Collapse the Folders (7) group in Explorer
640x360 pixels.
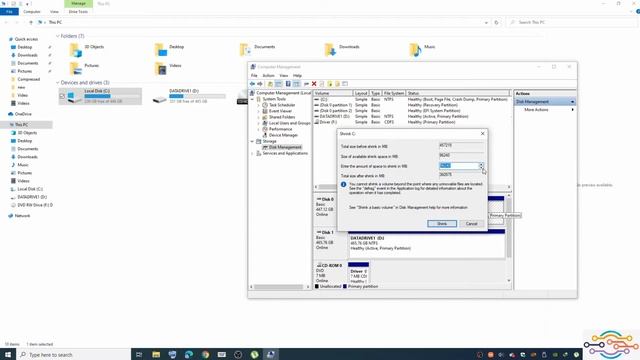58,36
